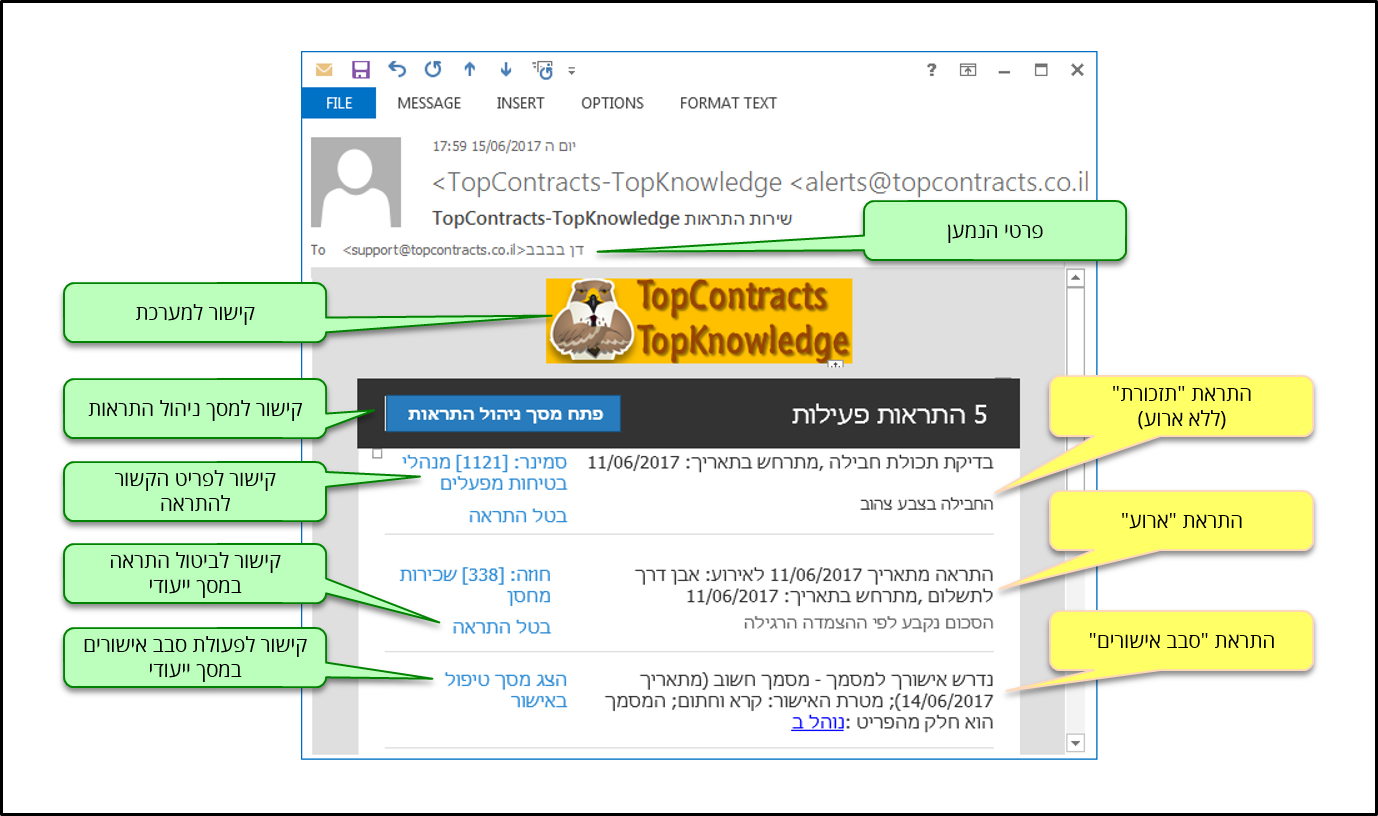
Task: Open Customize Quick Access Toolbar dropdown
Action: click(x=572, y=71)
